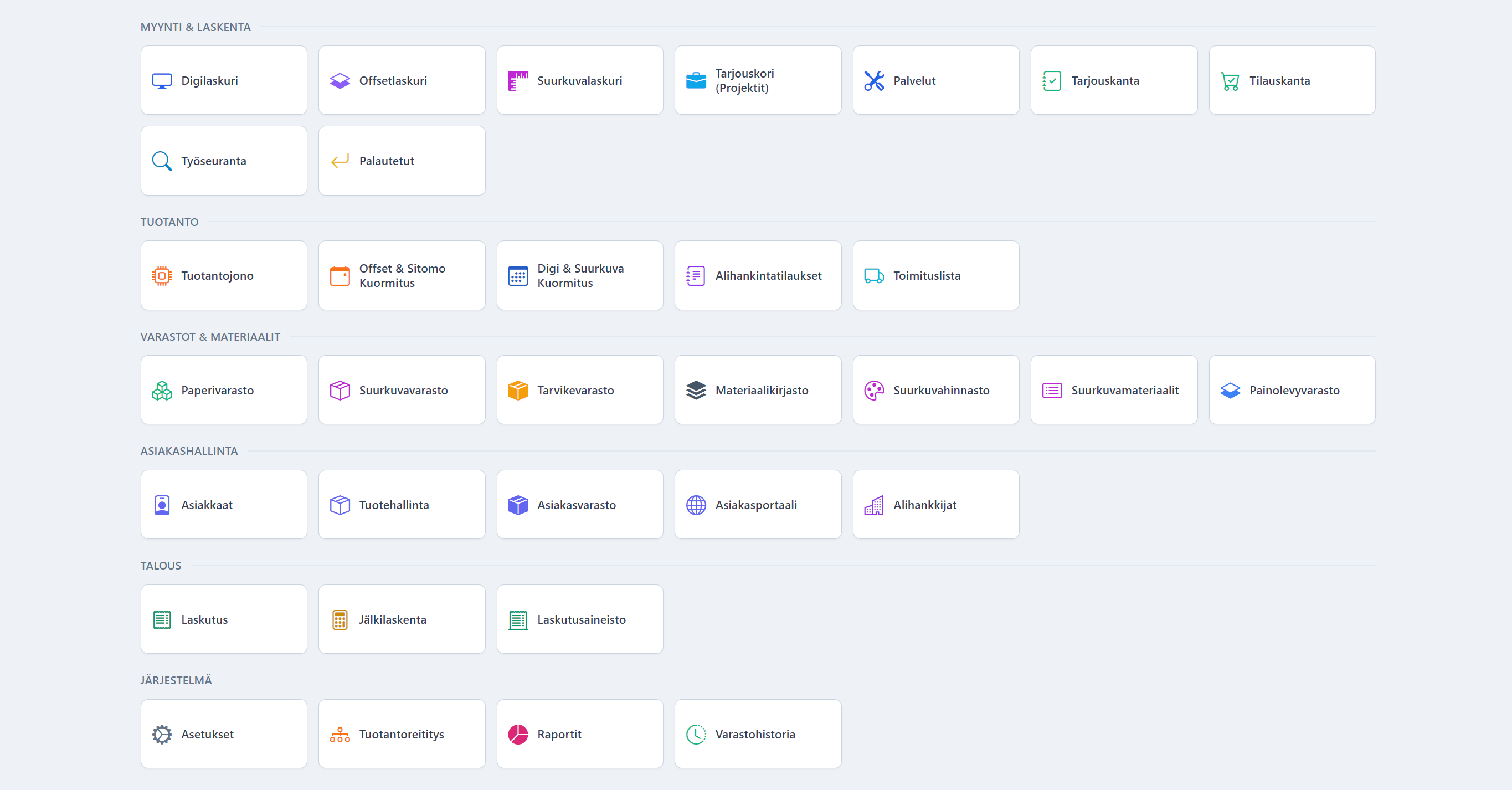The width and height of the screenshot is (1512, 790).
Task: Click the Digilaskuri monitor icon
Action: [x=162, y=81]
